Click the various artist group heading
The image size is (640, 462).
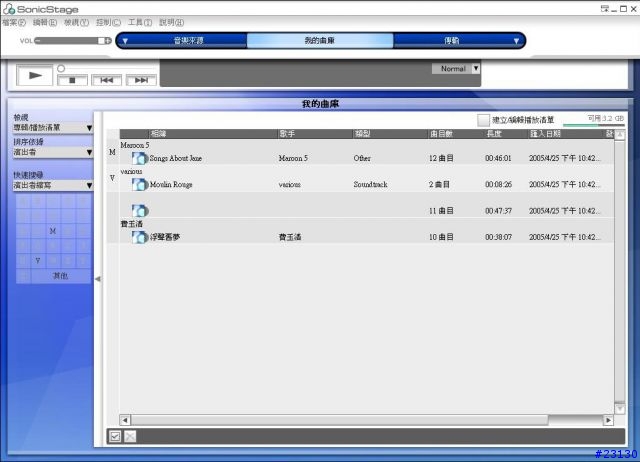point(131,171)
